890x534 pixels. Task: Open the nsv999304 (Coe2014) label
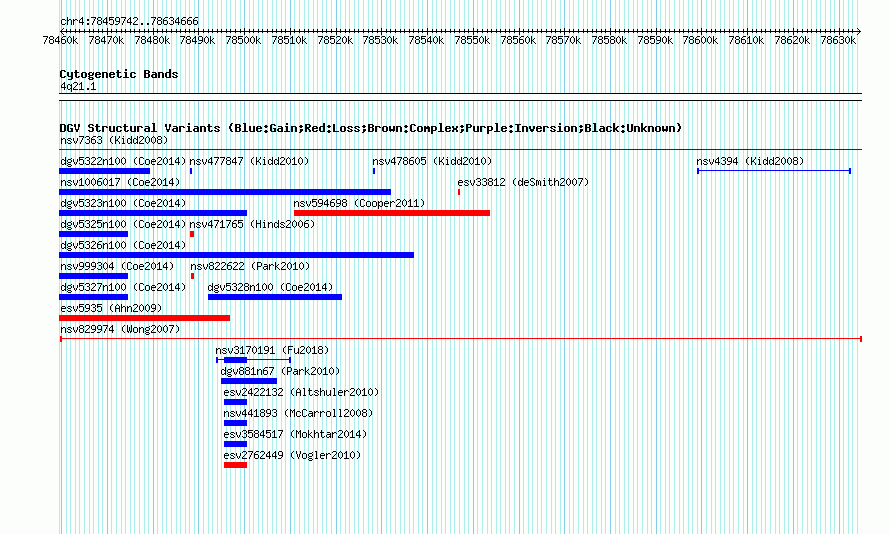pyautogui.click(x=117, y=266)
